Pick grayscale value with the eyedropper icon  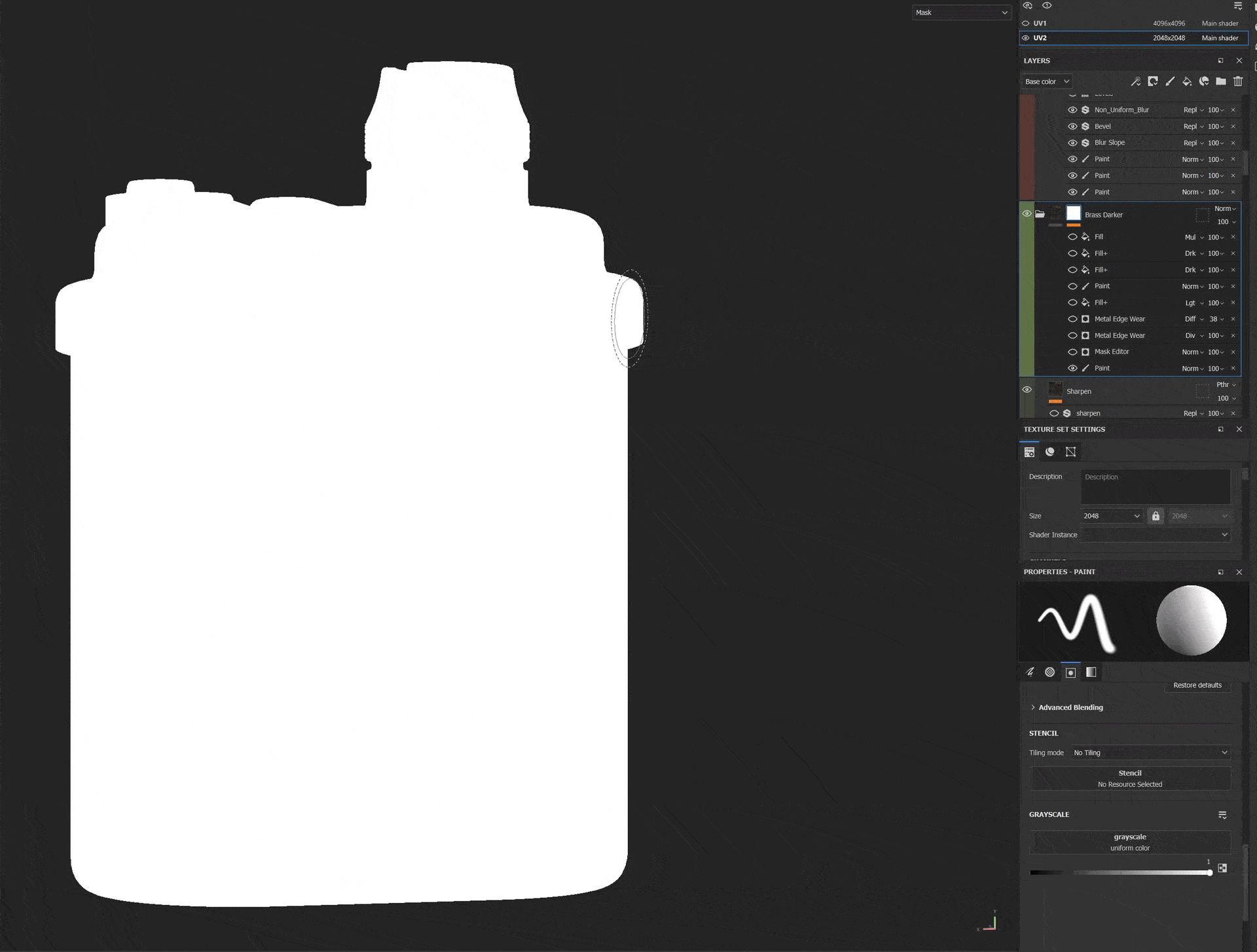point(1222,868)
